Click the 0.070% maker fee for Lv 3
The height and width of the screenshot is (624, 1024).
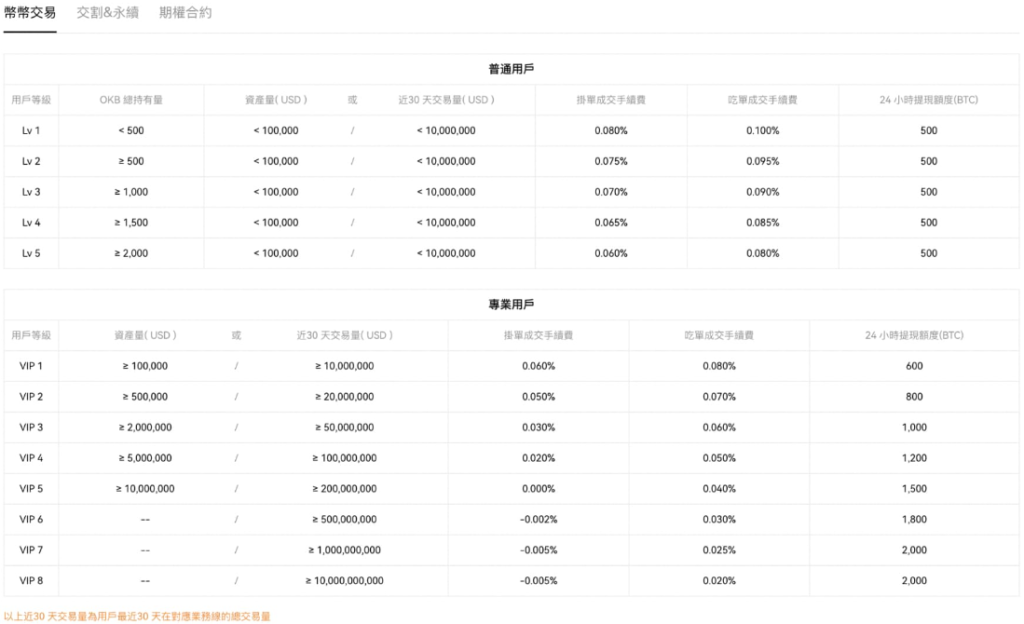[611, 191]
